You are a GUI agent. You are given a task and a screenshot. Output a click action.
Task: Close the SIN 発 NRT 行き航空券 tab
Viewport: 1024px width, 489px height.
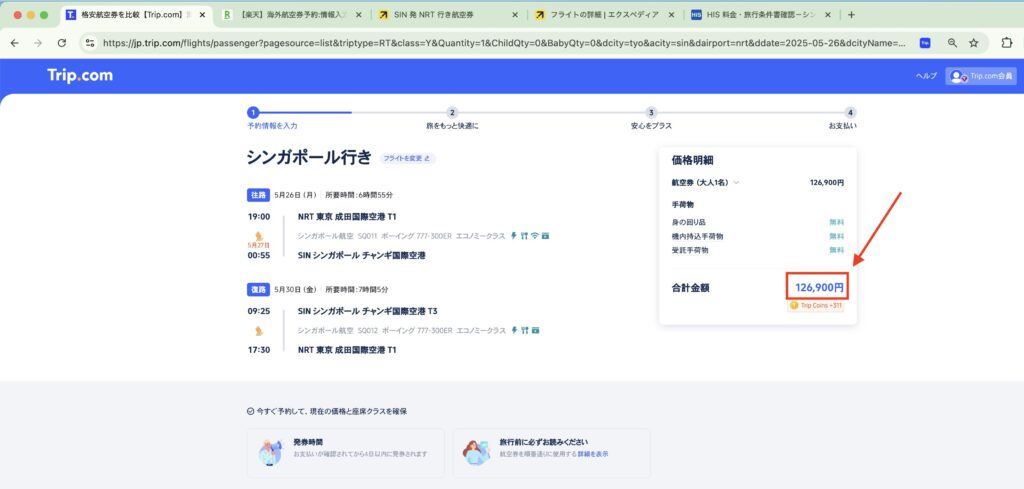click(x=515, y=14)
